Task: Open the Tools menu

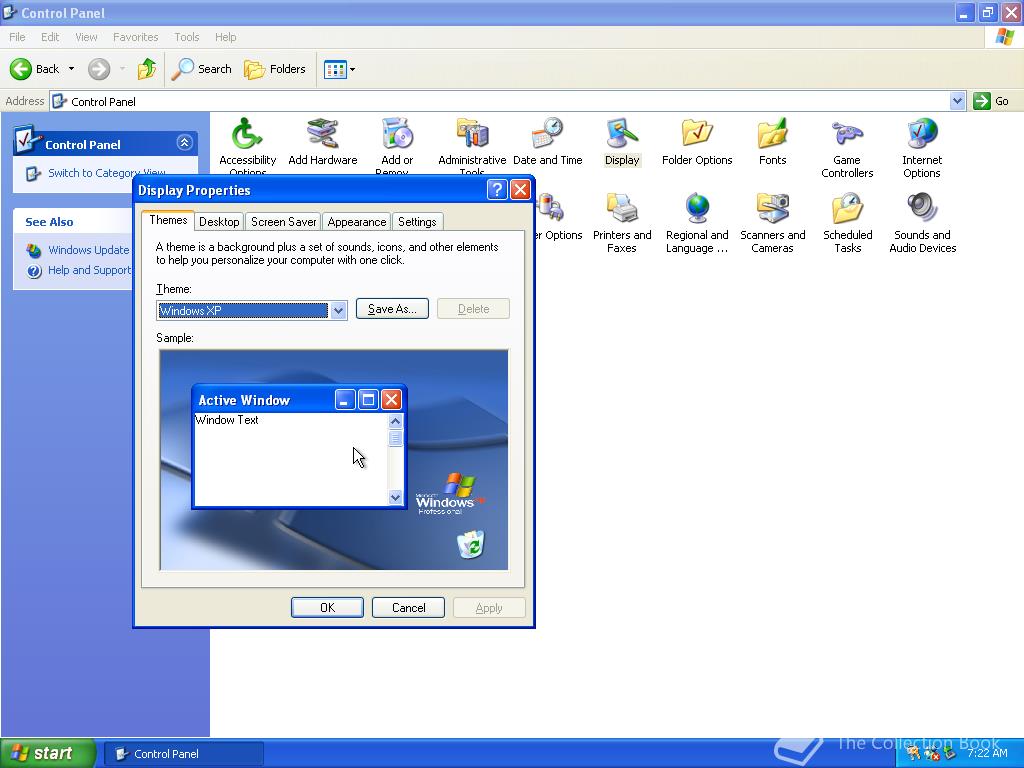Action: click(186, 37)
